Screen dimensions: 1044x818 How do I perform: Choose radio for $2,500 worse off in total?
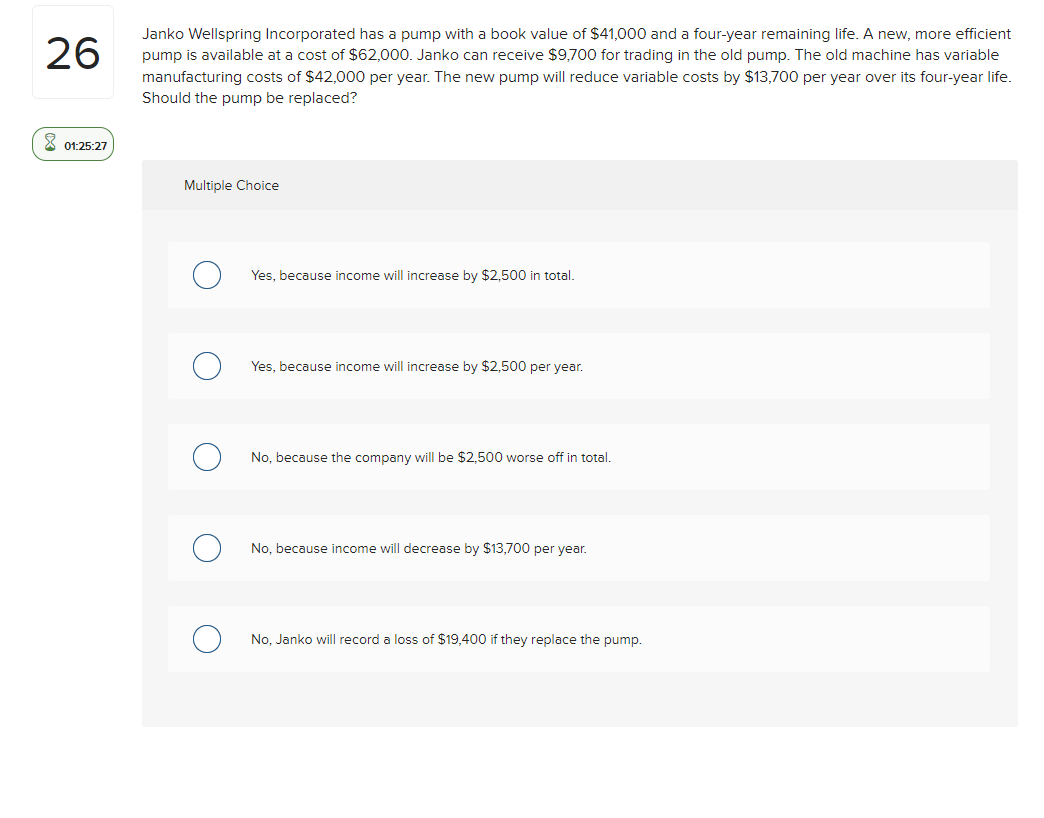click(x=207, y=457)
